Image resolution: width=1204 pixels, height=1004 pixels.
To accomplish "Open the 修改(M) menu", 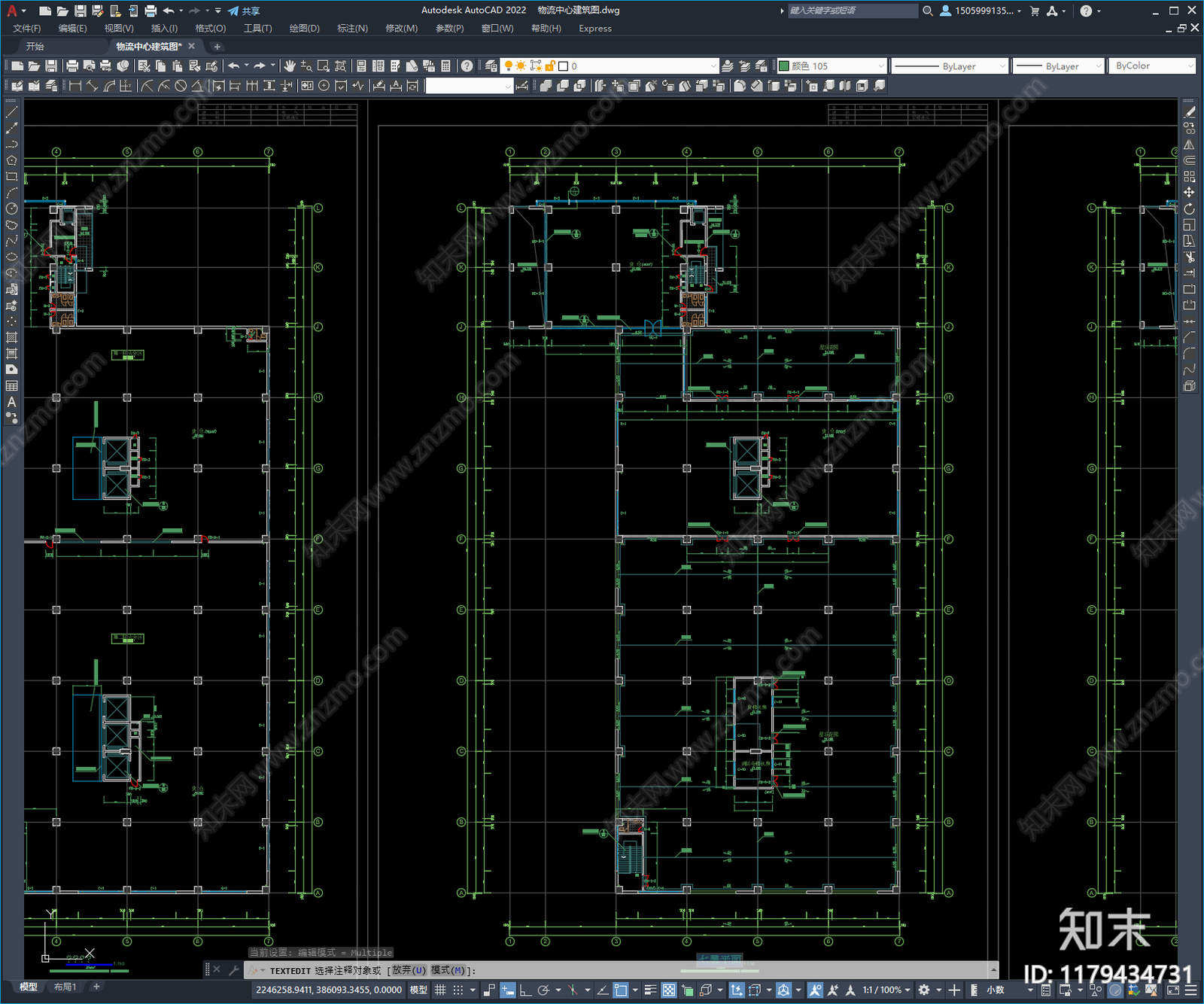I will pos(401,29).
